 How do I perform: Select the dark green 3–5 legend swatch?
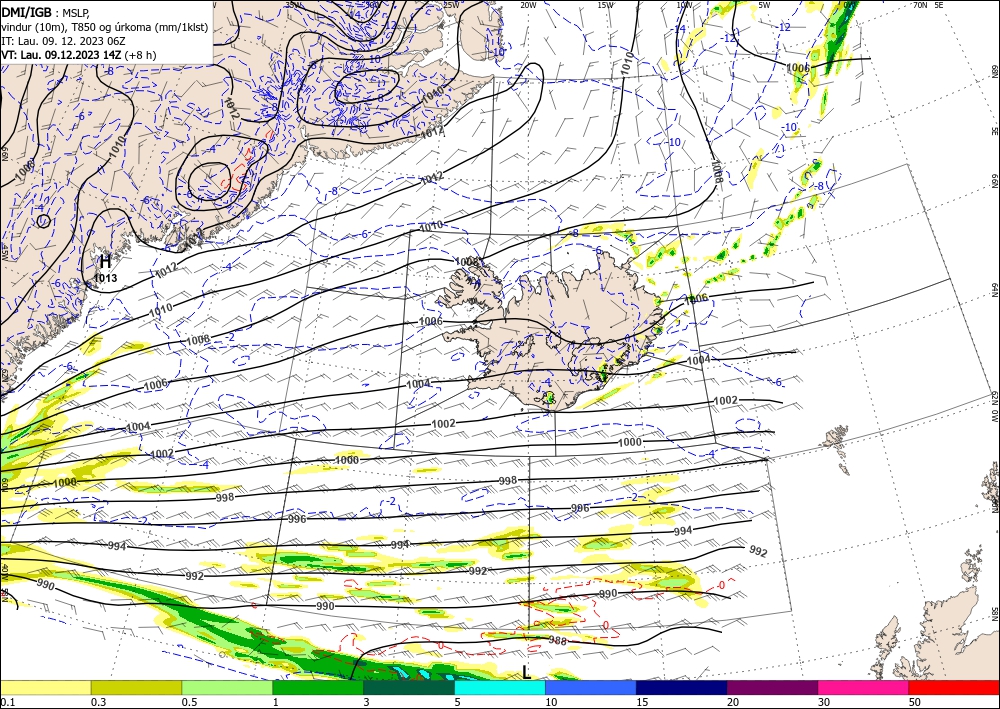click(x=409, y=687)
